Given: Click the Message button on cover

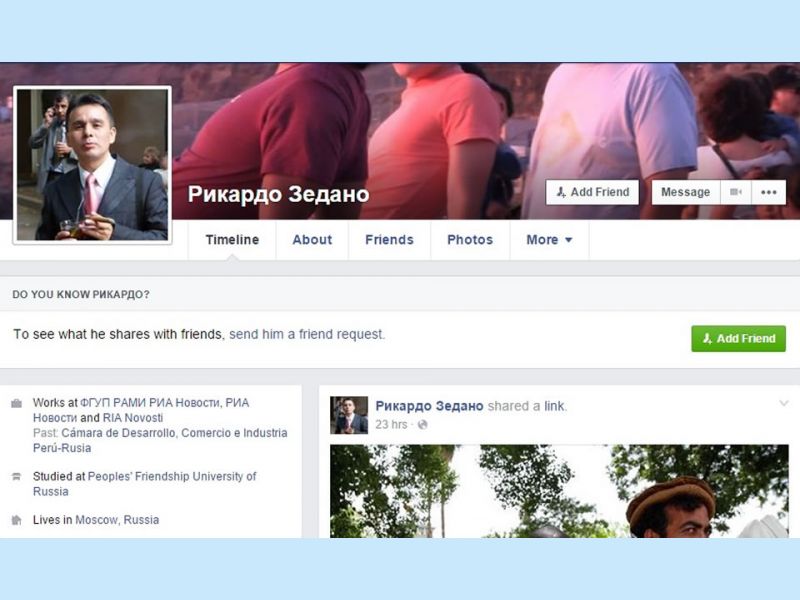Looking at the screenshot, I should point(686,192).
